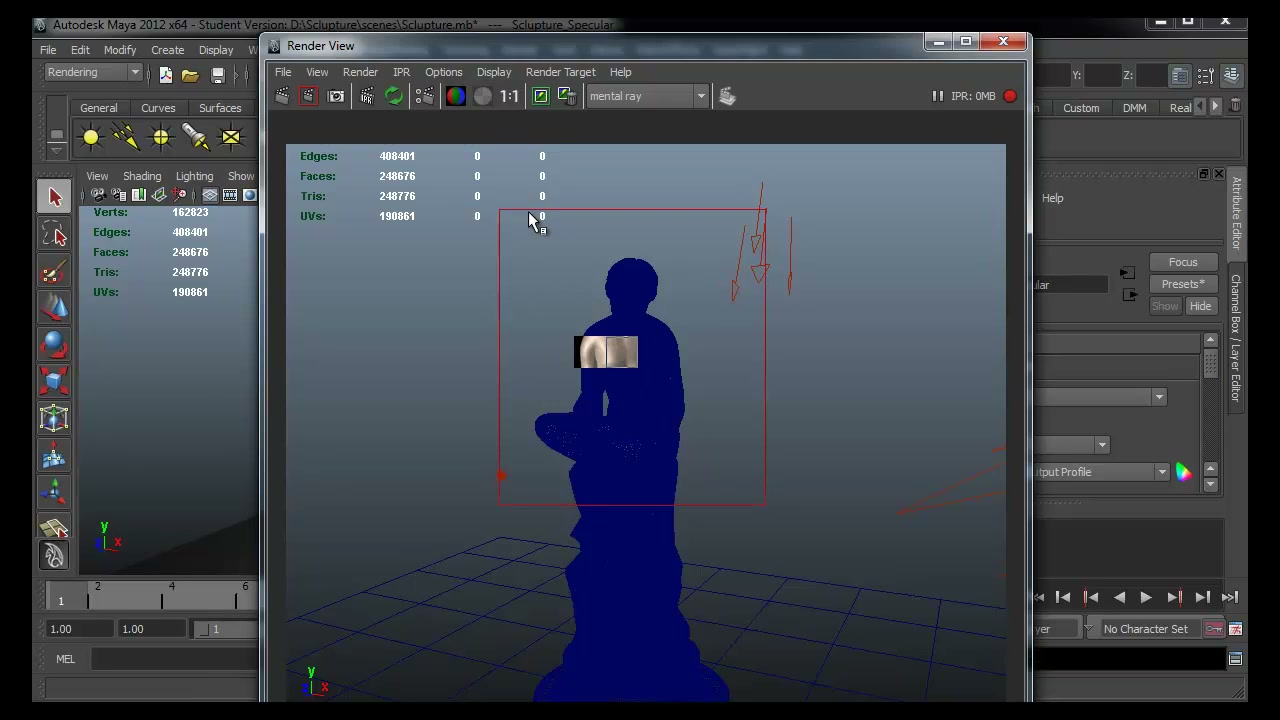Select the directional light shelf icon
Image resolution: width=1280 pixels, height=720 pixels.
pyautogui.click(x=126, y=137)
